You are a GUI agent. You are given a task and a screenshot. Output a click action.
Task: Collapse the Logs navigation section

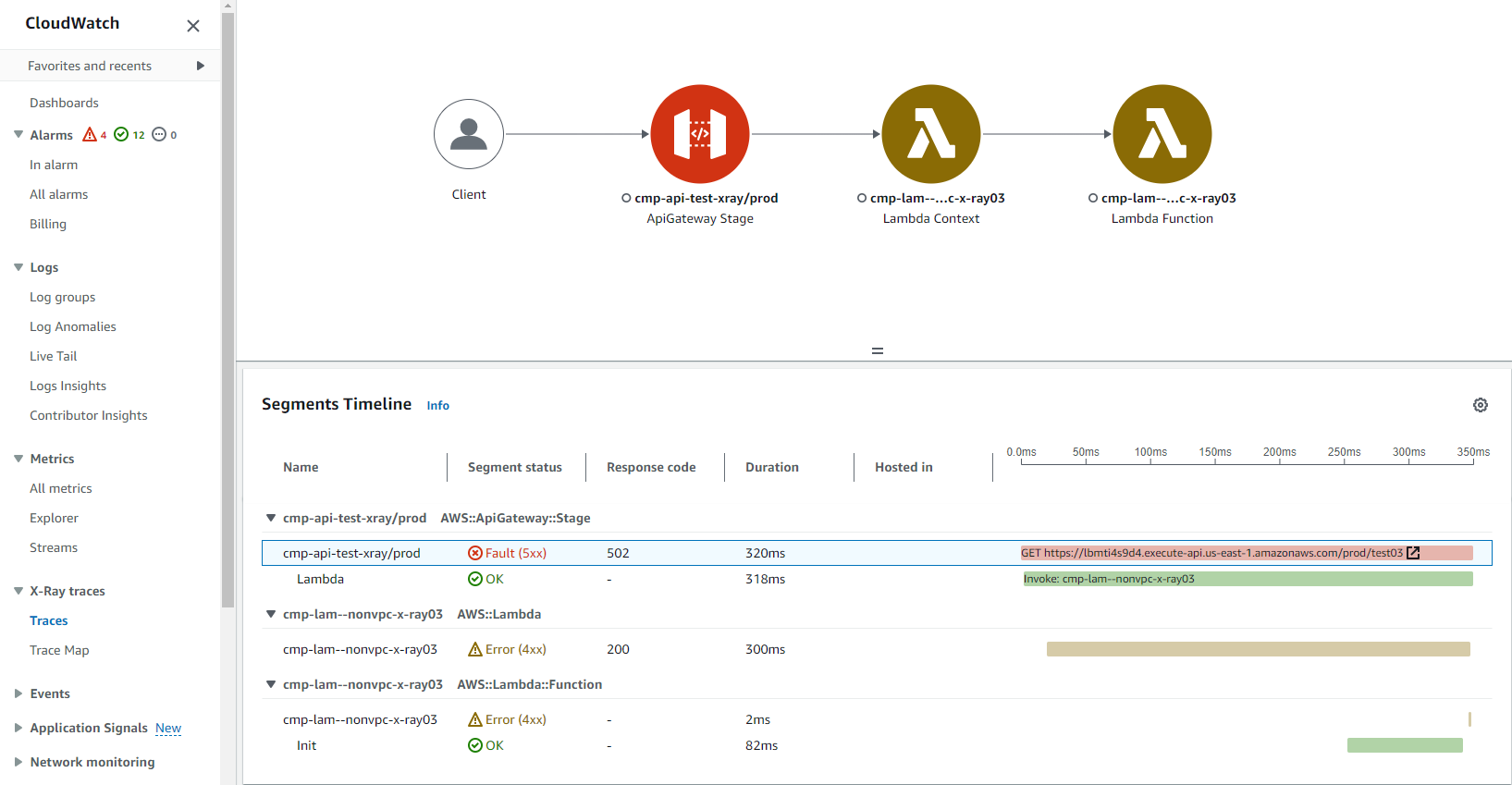18,267
